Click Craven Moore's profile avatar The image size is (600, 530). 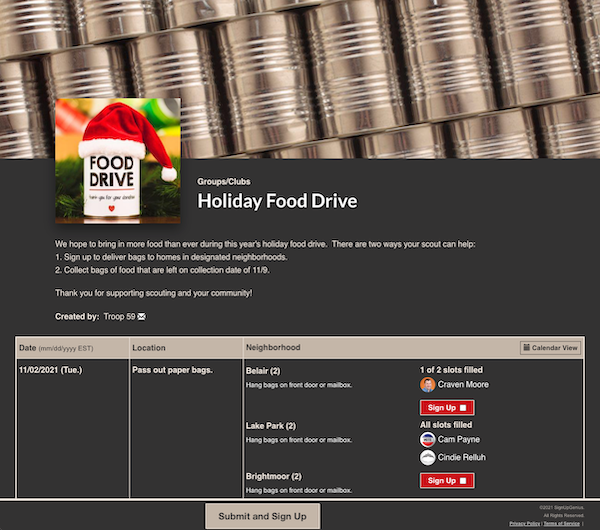pos(427,385)
